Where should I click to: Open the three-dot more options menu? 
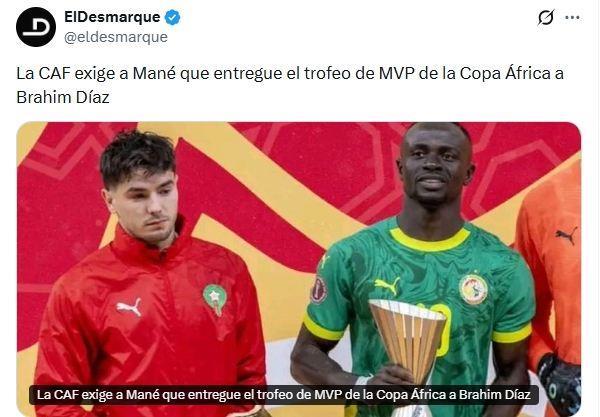click(572, 18)
